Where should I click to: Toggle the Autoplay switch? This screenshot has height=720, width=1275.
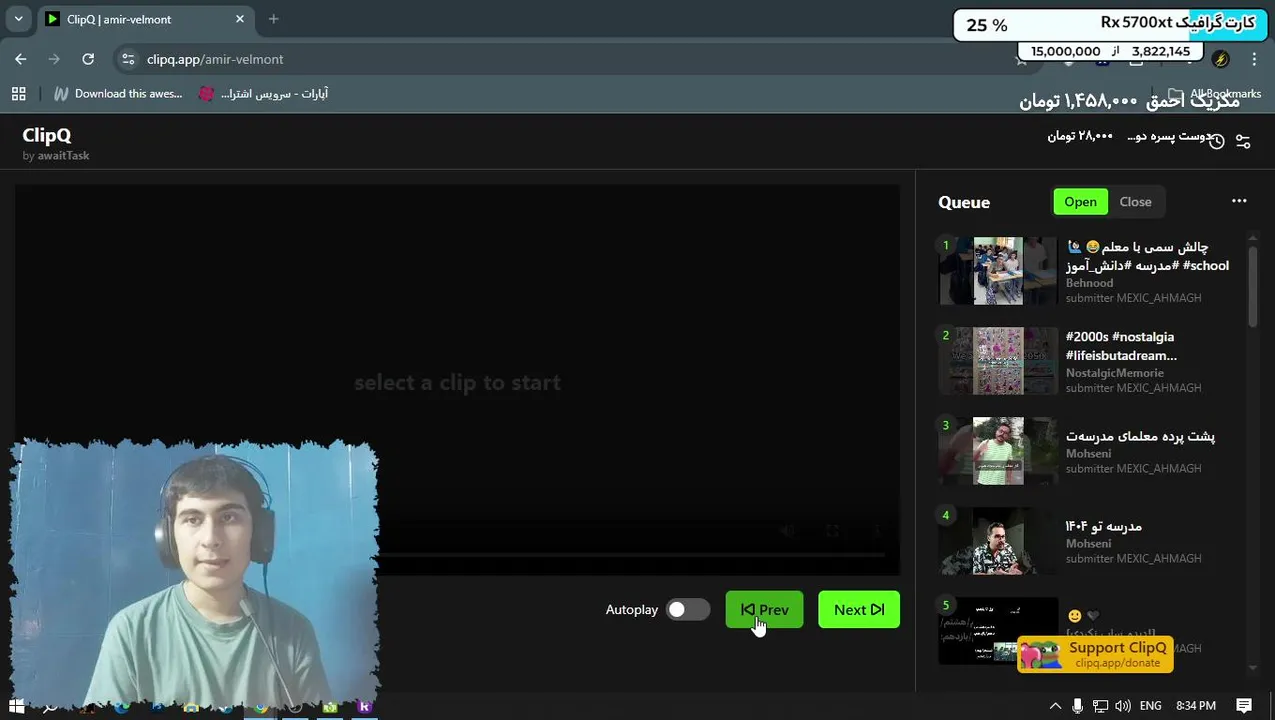[688, 609]
